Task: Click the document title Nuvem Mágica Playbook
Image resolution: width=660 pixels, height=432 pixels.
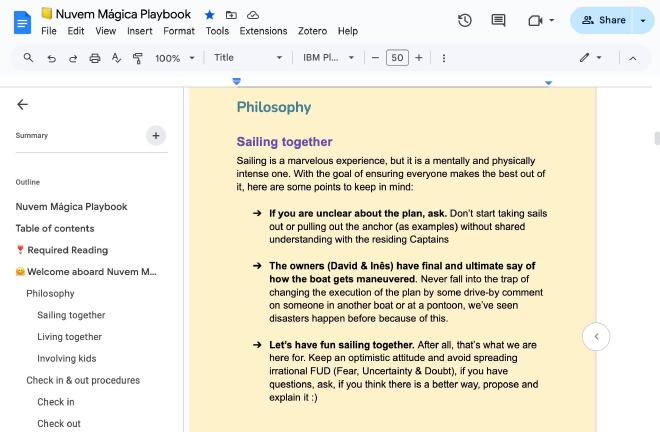Action: click(123, 14)
